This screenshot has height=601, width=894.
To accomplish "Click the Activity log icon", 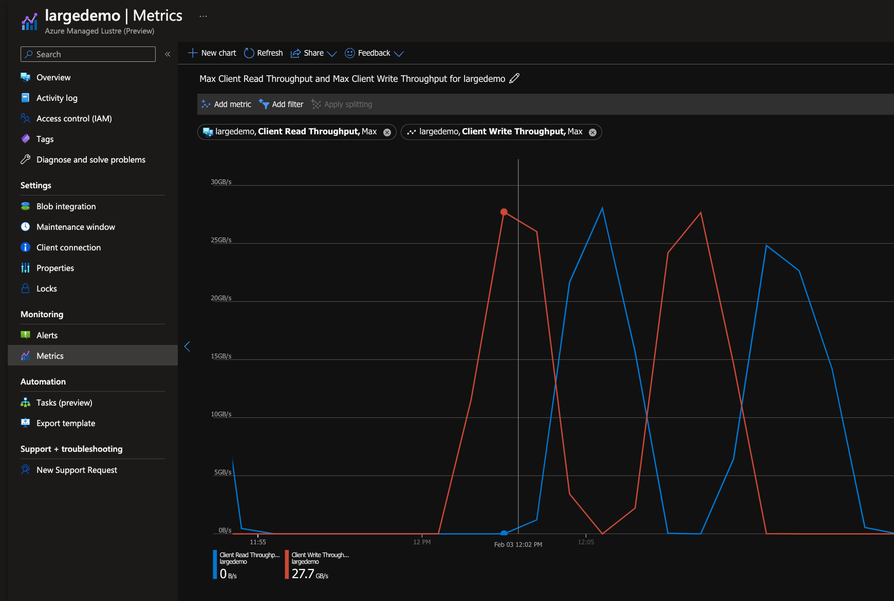I will pyautogui.click(x=25, y=98).
